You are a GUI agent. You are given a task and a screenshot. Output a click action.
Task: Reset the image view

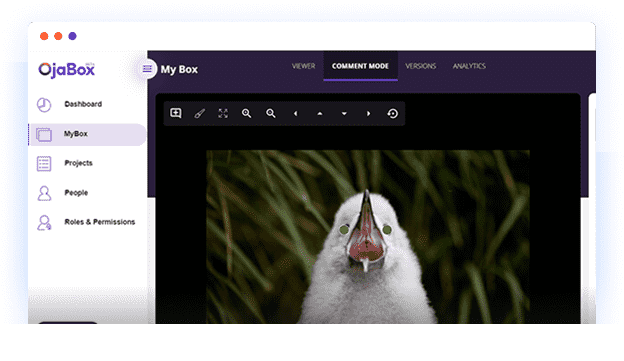393,113
